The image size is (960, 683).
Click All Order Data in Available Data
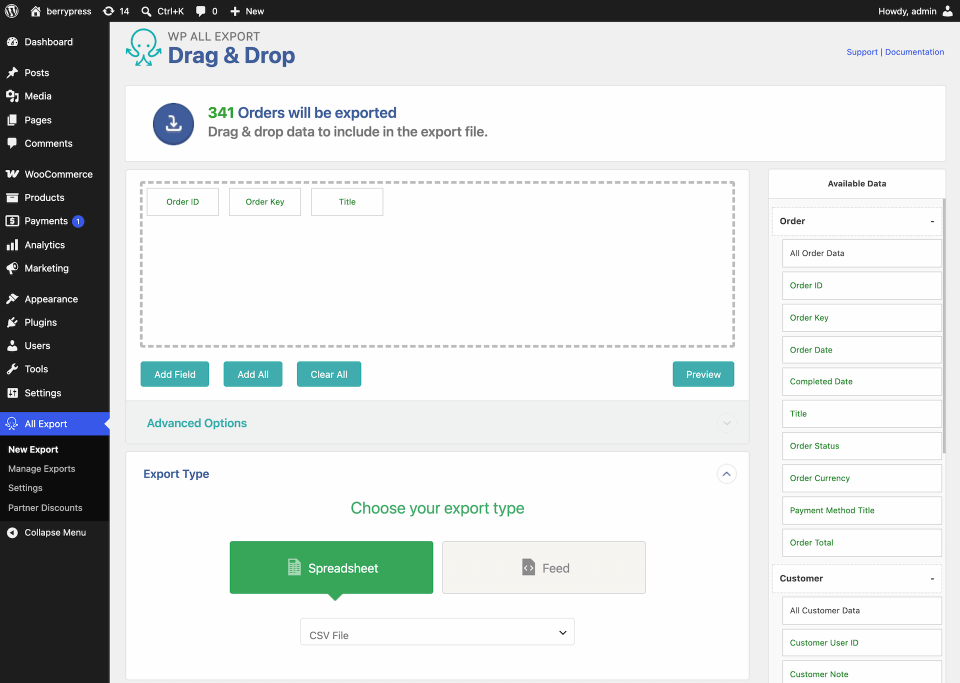(x=861, y=253)
